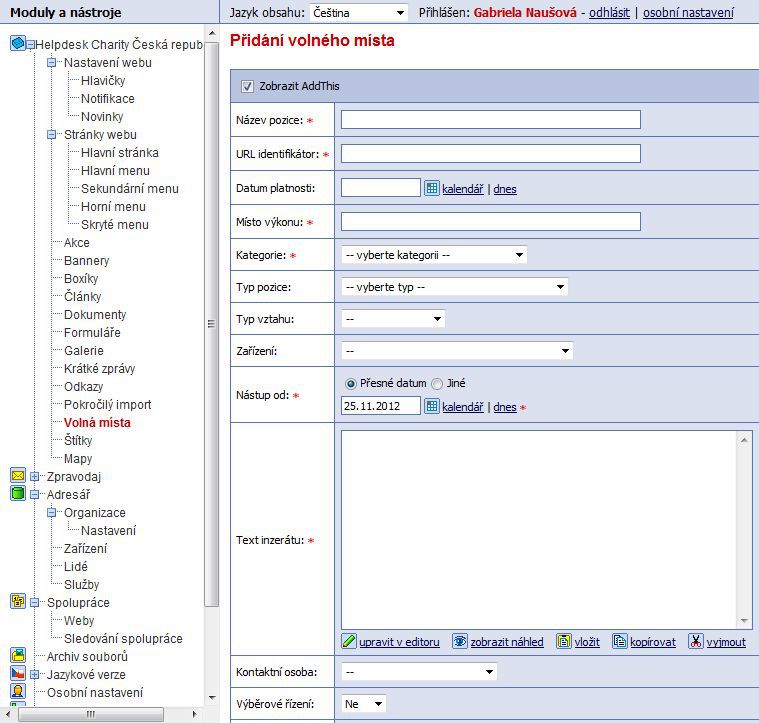Screen dimensions: 759x723
Task: Open Notifikace in the tree
Action: [108, 98]
